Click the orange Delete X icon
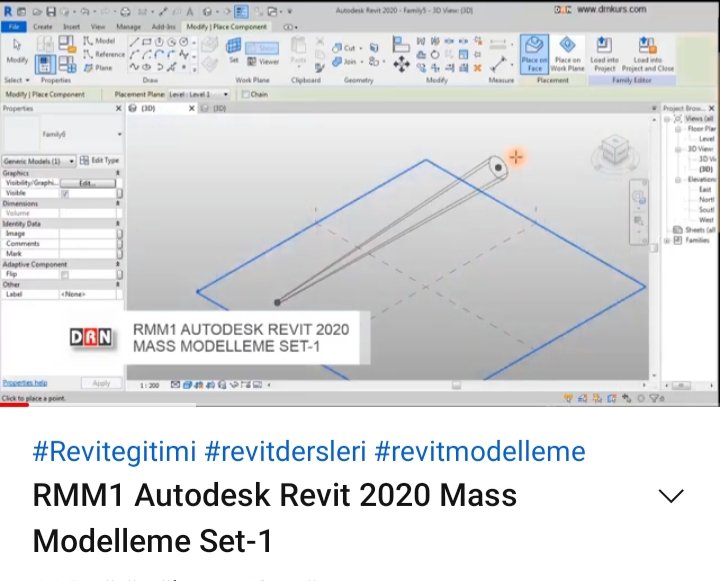 [478, 68]
